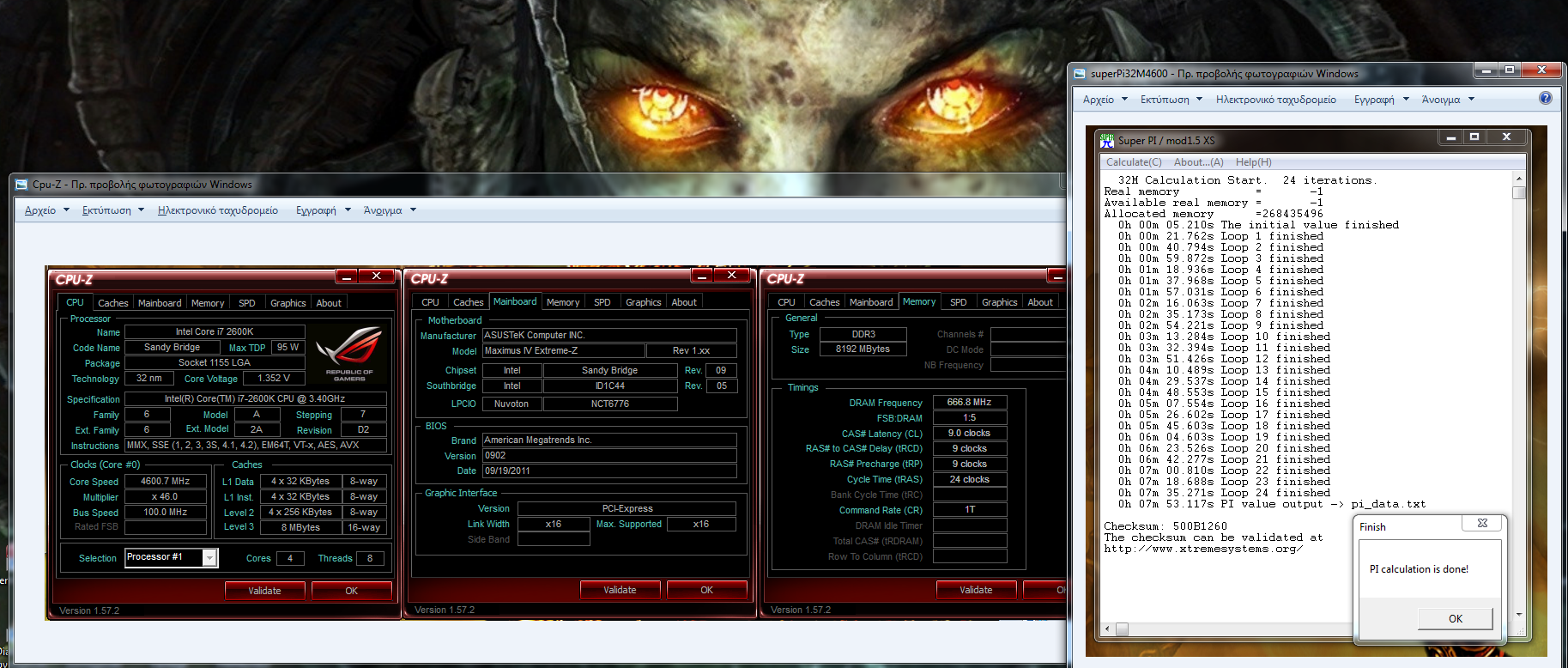Click OK in the first CPU-Z window
The height and width of the screenshot is (668, 1568).
click(x=352, y=591)
